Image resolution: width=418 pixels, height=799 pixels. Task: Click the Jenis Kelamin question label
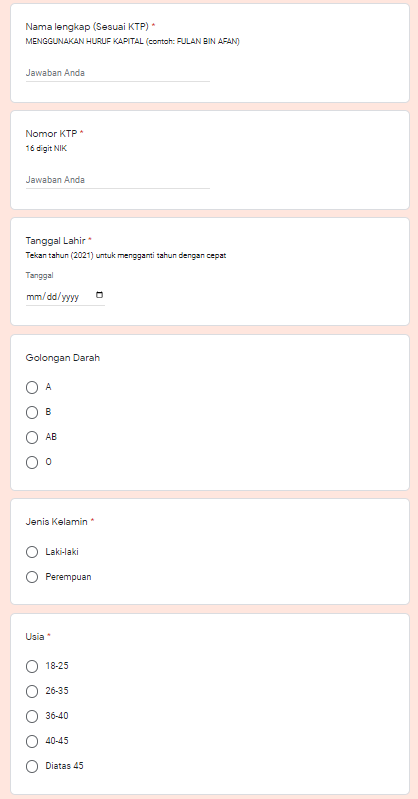[57, 522]
